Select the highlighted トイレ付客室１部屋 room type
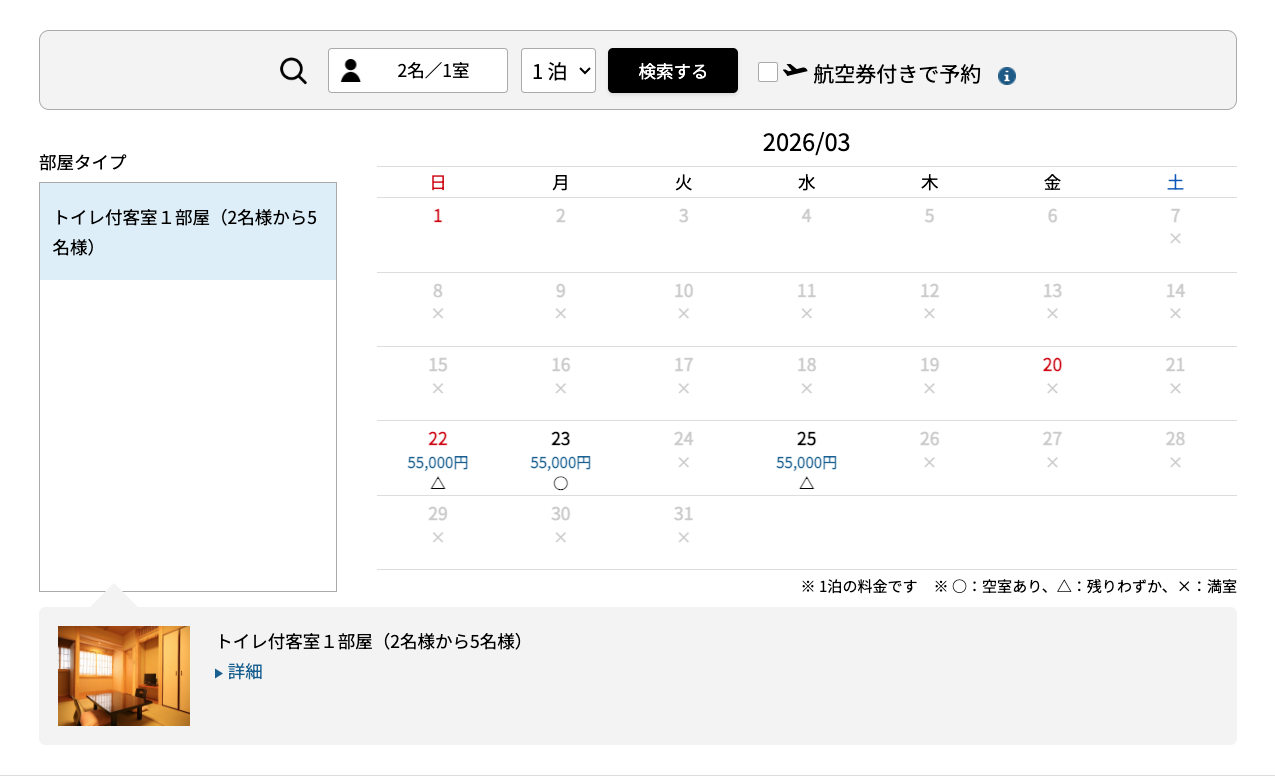 pyautogui.click(x=188, y=231)
